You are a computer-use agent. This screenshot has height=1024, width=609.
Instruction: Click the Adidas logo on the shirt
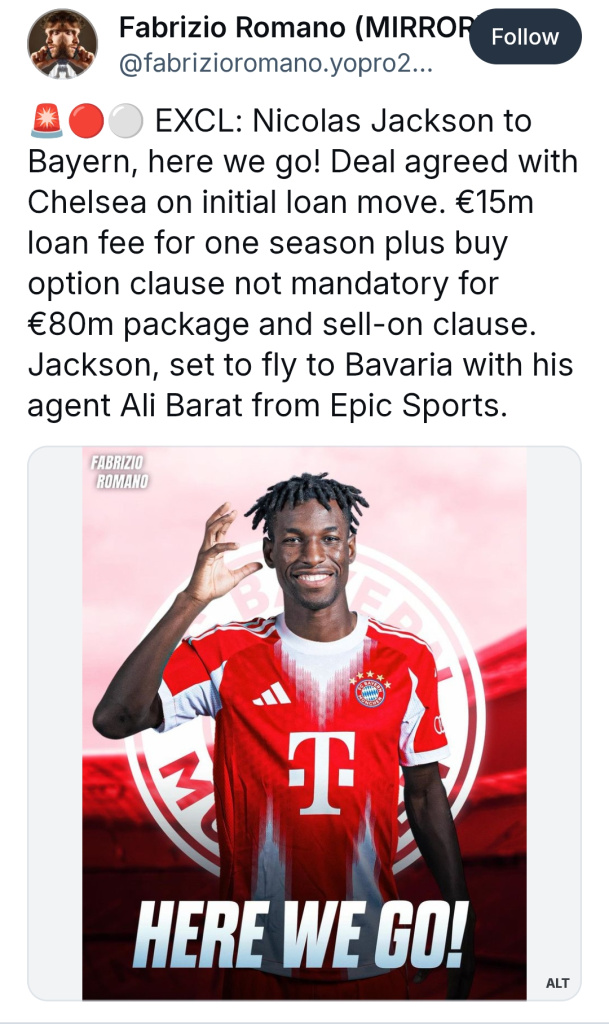pyautogui.click(x=272, y=694)
